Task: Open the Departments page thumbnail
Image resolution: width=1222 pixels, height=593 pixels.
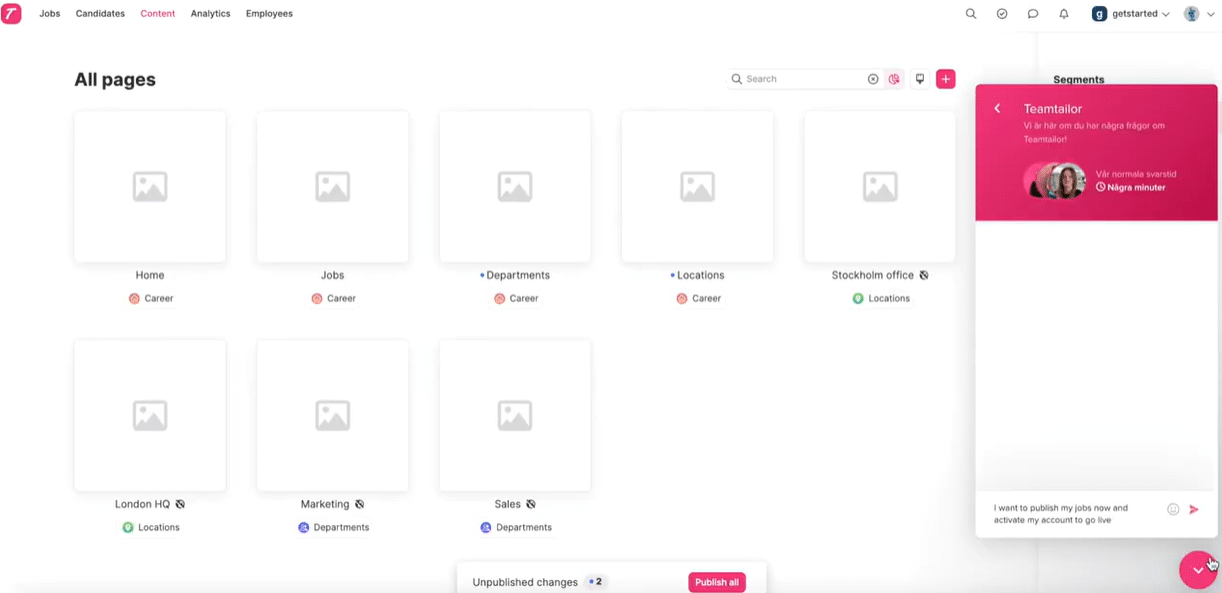Action: pos(515,186)
